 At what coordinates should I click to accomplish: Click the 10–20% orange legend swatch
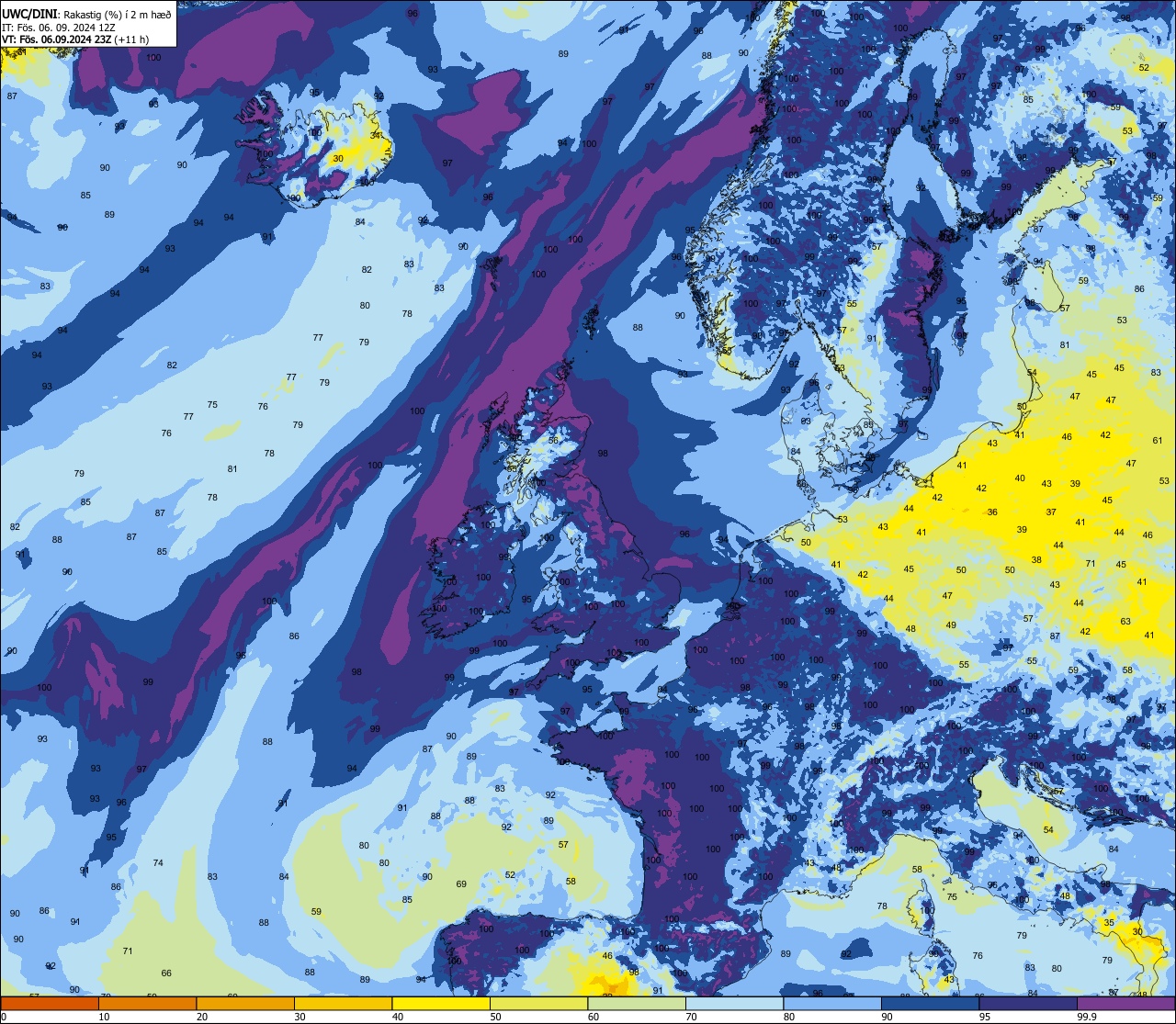[x=147, y=1003]
